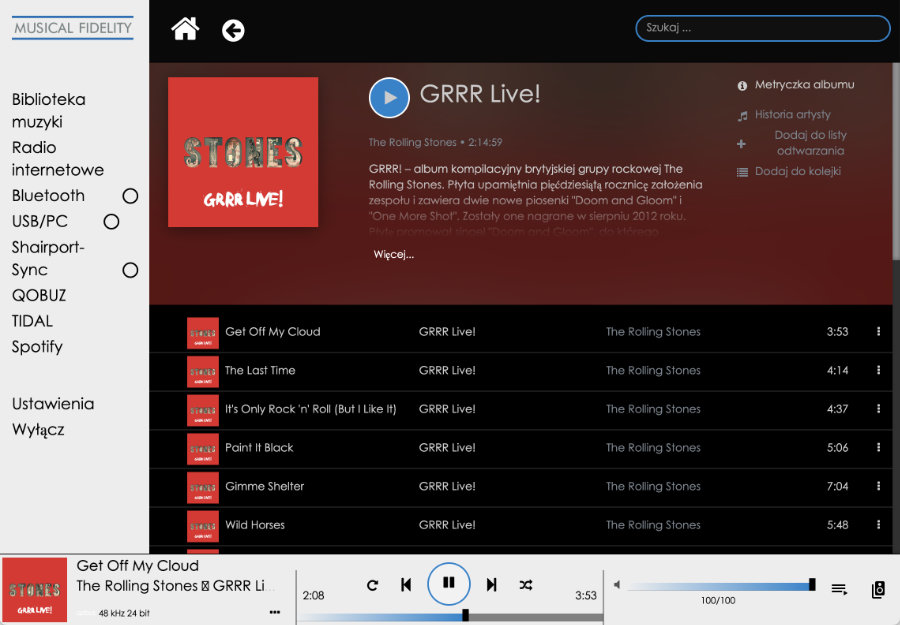Click Dodaj do listy odtwarzania
900x625 pixels.
point(810,143)
